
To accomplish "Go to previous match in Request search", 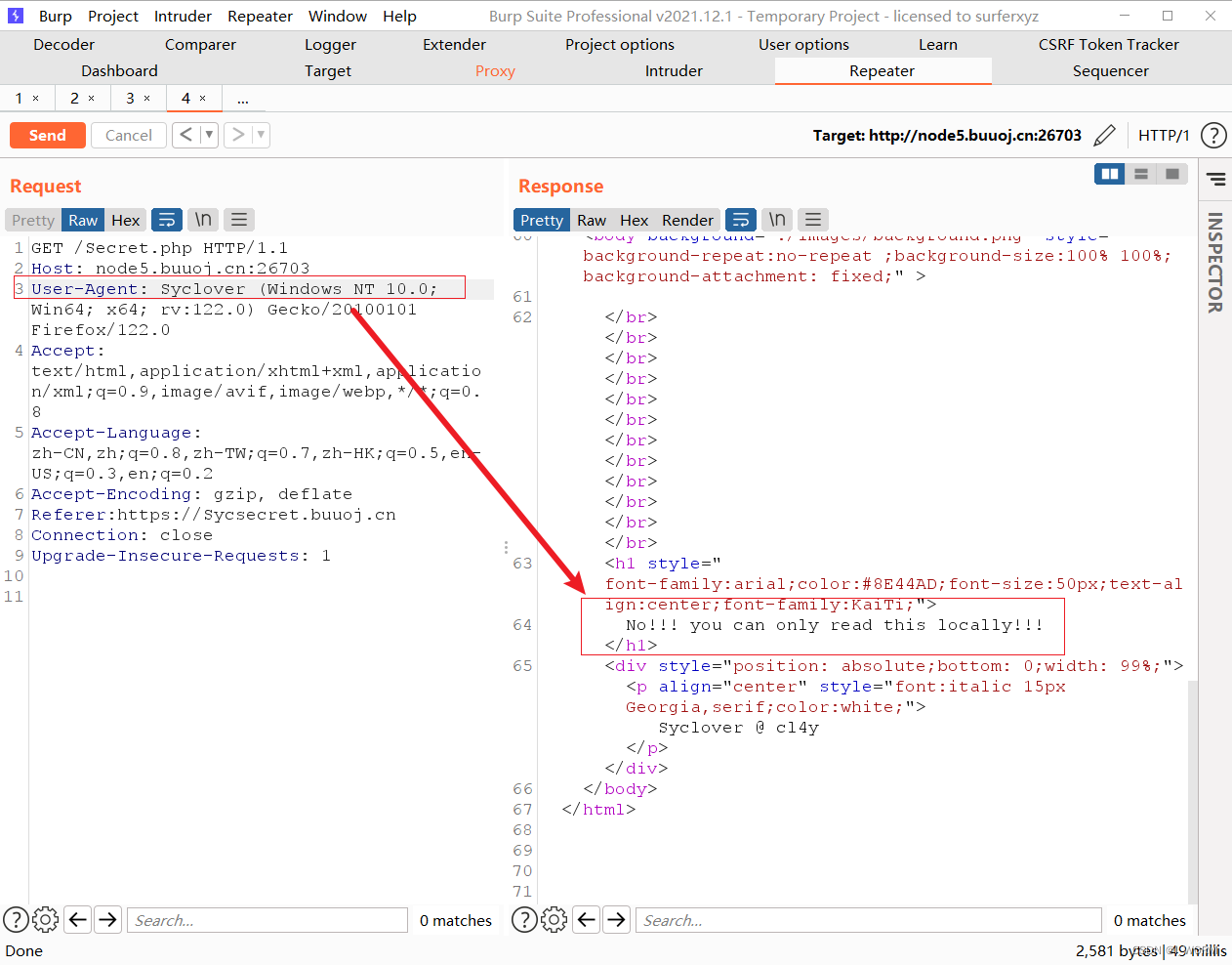I will tap(79, 919).
